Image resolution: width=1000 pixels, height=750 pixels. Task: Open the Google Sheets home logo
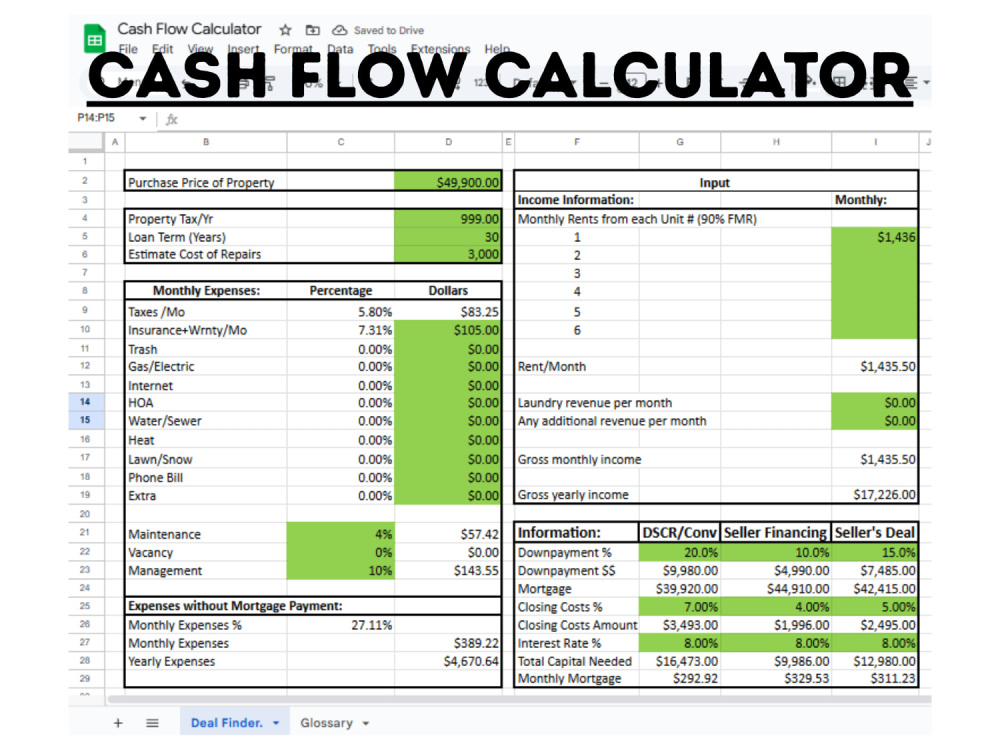(95, 38)
